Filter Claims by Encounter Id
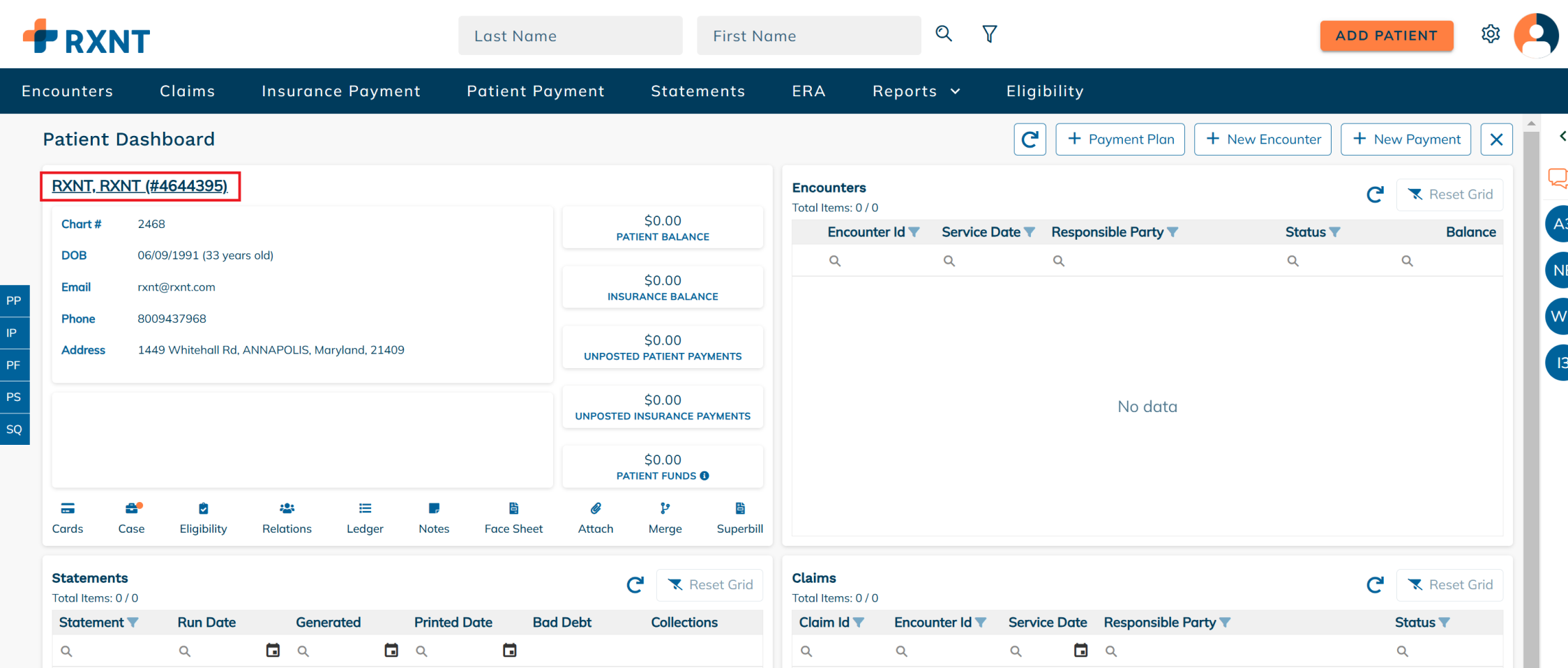The image size is (1568, 668). coord(981,623)
